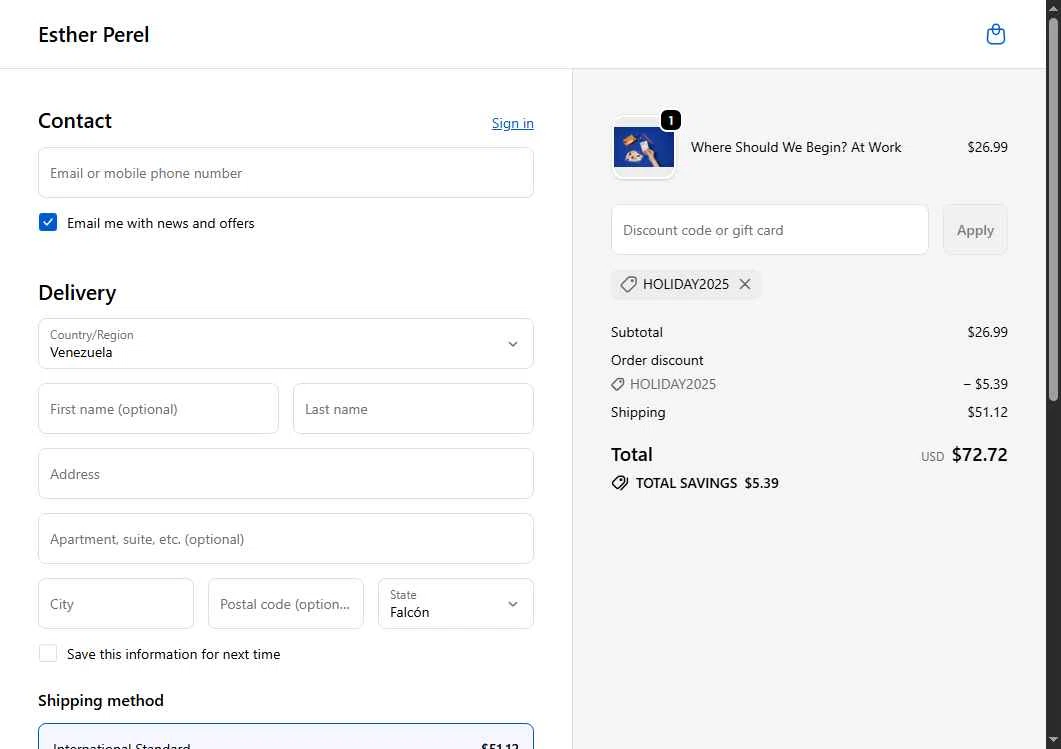The image size is (1061, 749).
Task: Click the Order discount label
Action: click(657, 360)
